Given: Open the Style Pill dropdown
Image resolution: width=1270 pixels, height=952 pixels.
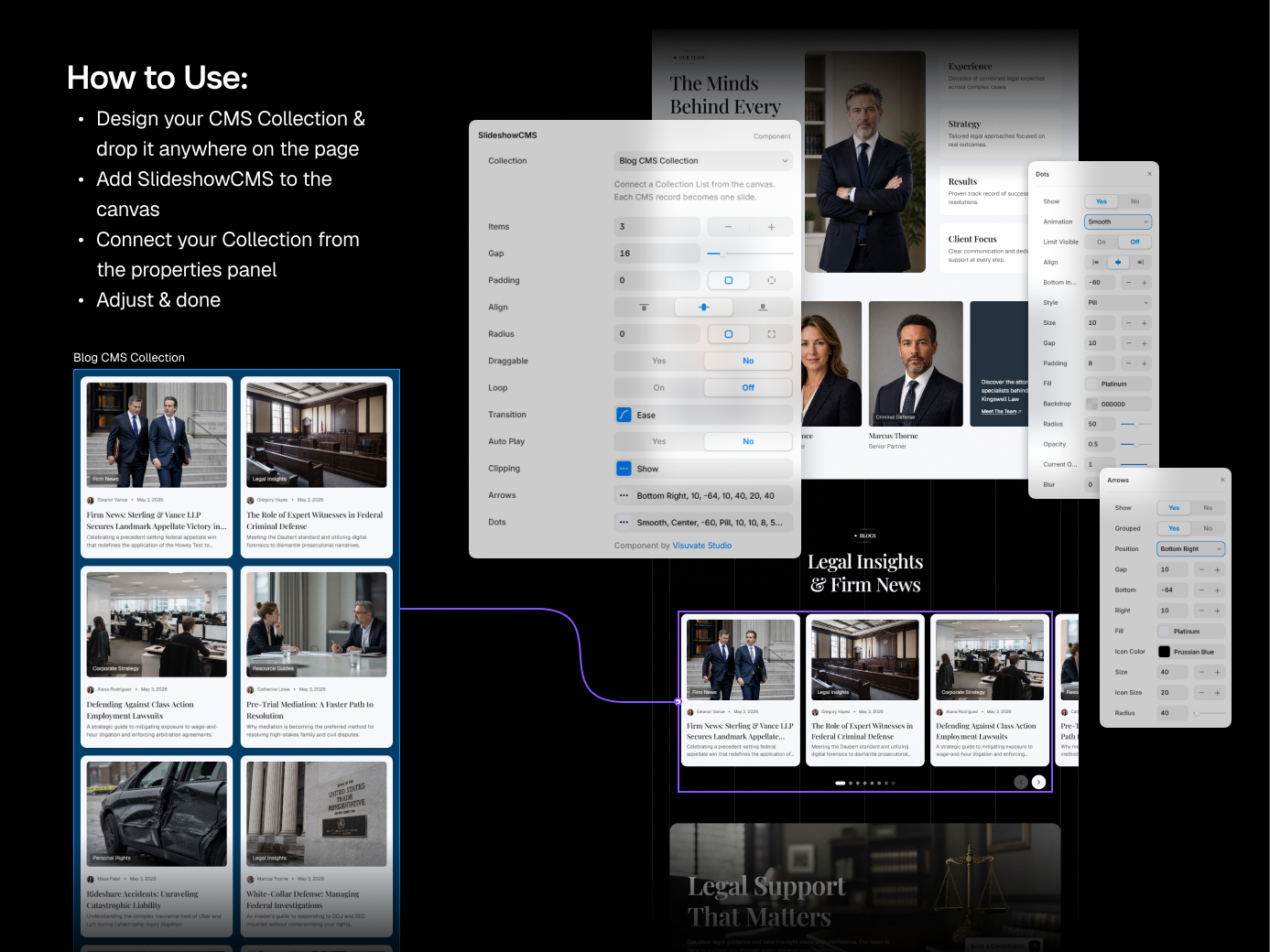Looking at the screenshot, I should click(1118, 303).
